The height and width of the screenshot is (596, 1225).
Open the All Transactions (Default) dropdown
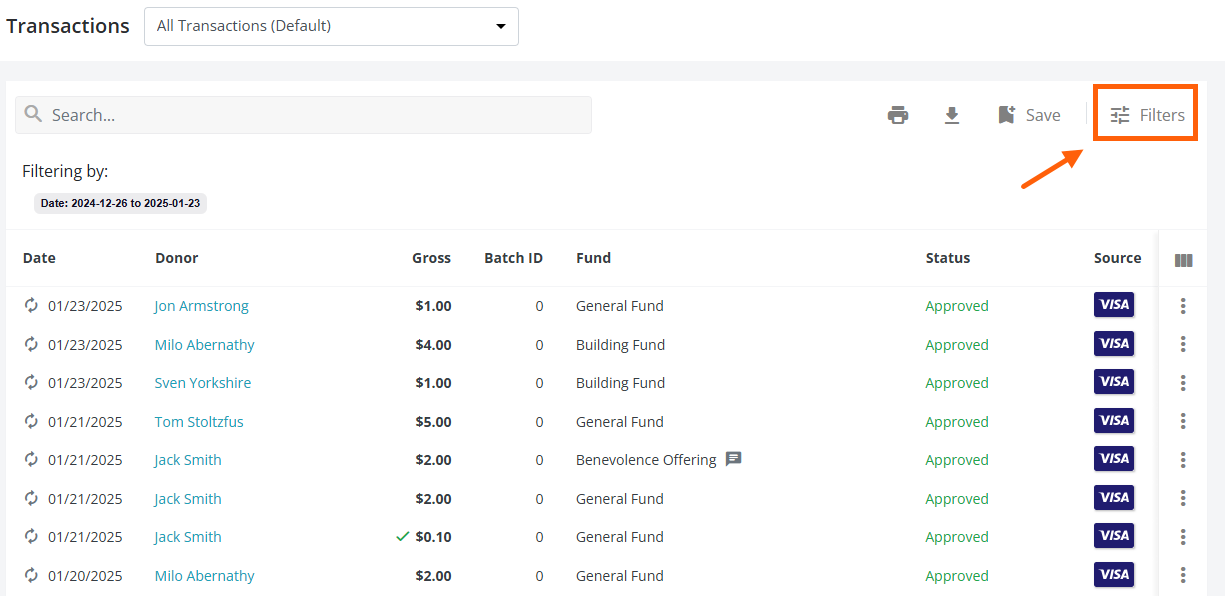pos(331,26)
